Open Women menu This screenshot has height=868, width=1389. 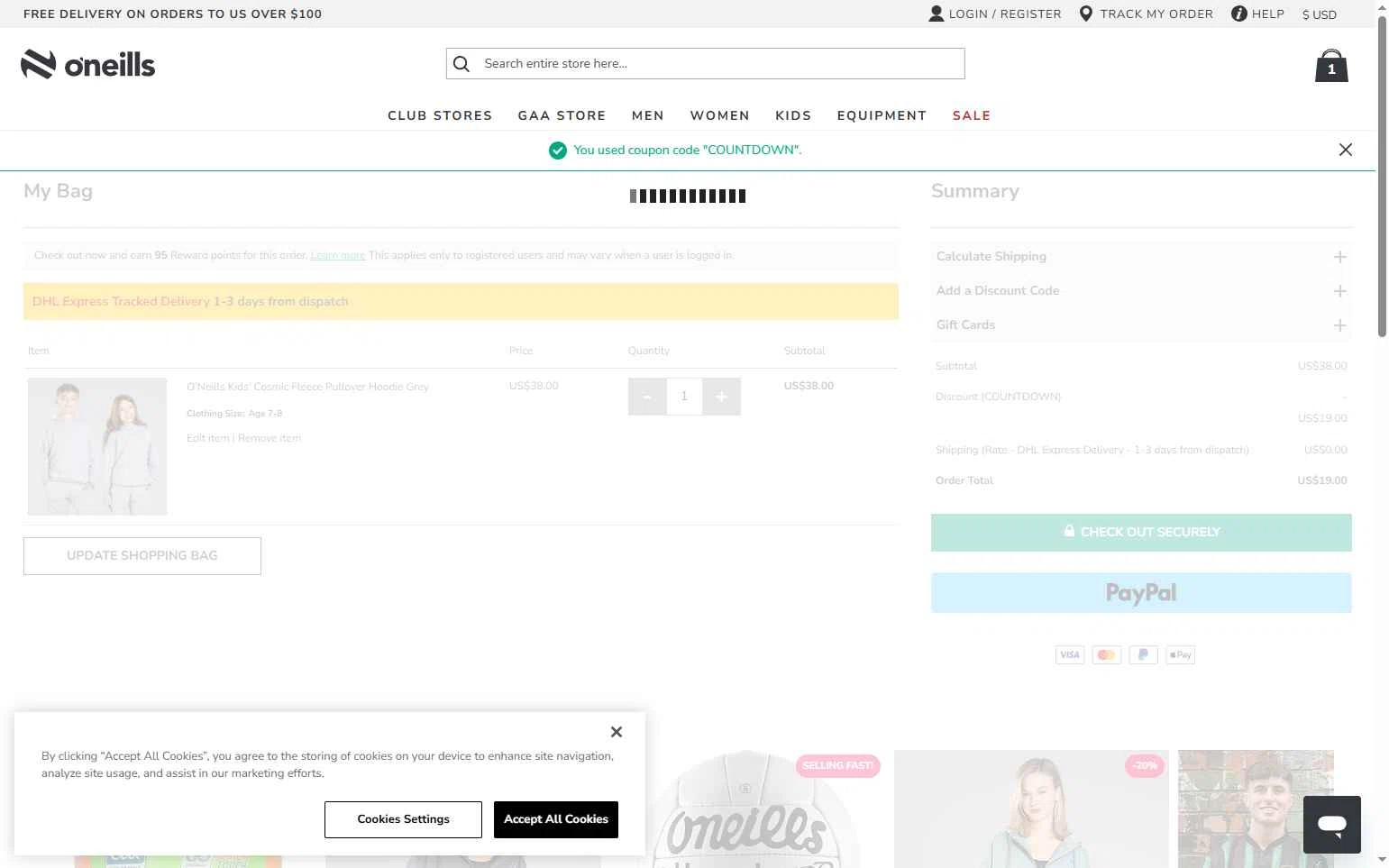point(719,115)
